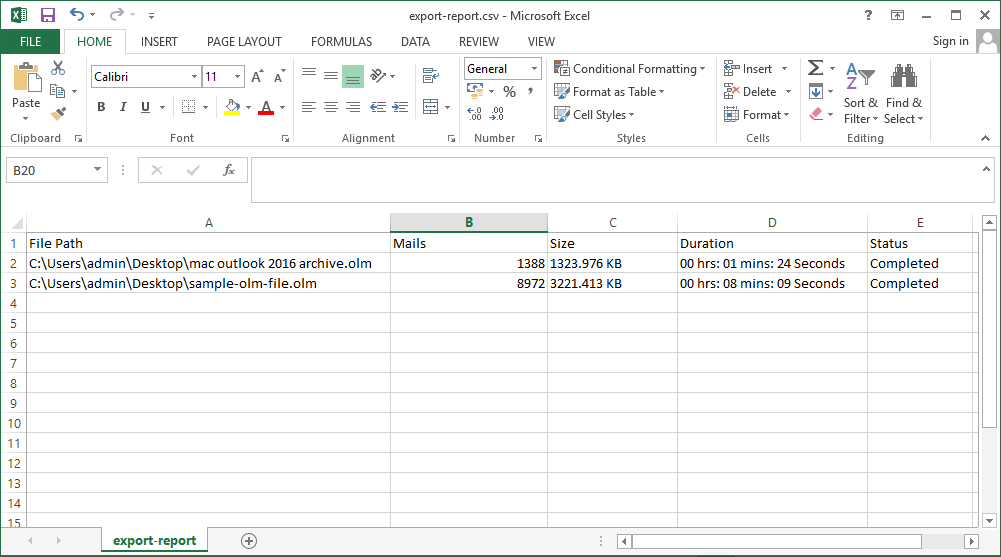Click Conditional Formatting button
The width and height of the screenshot is (1001, 557).
tap(630, 69)
